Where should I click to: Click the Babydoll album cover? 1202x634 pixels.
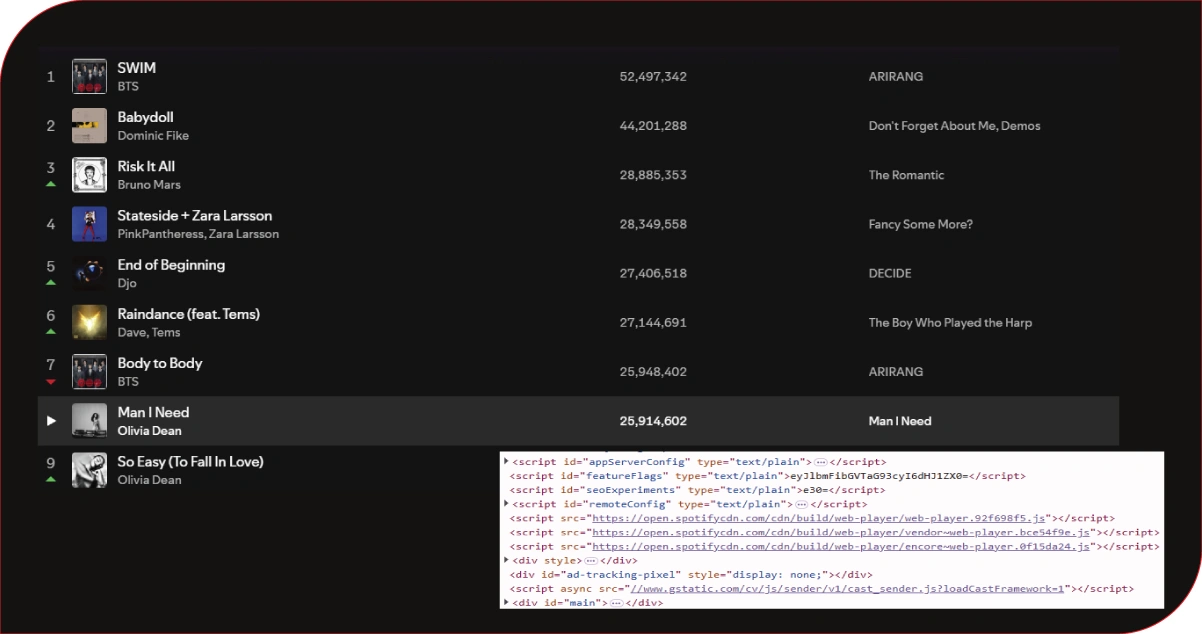pyautogui.click(x=89, y=125)
